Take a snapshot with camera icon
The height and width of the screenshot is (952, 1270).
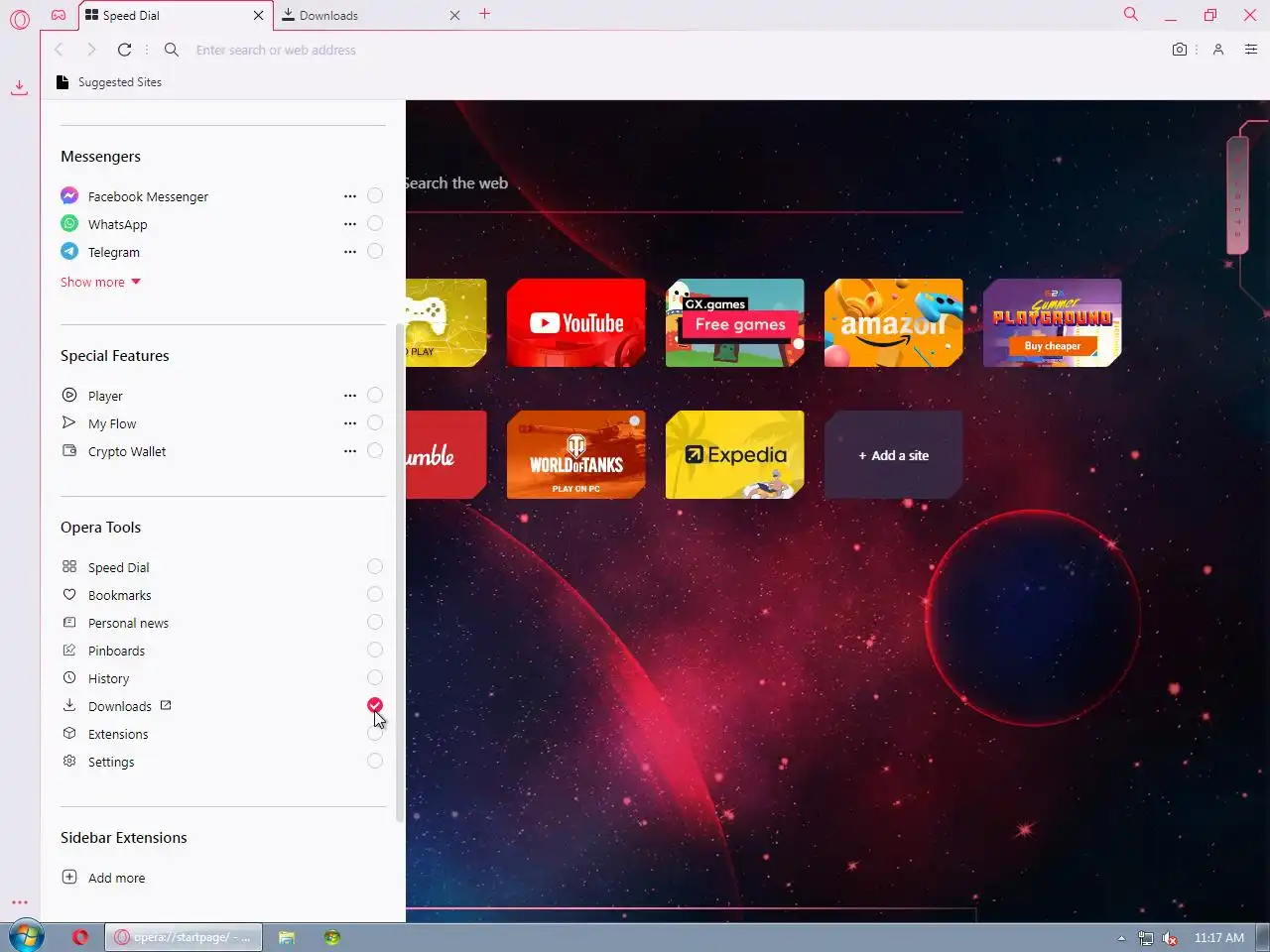[1179, 50]
